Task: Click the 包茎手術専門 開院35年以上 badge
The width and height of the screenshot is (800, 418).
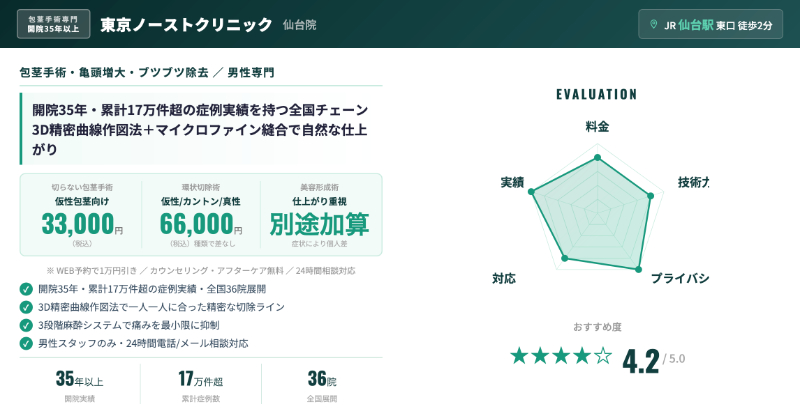Action: coord(53,24)
